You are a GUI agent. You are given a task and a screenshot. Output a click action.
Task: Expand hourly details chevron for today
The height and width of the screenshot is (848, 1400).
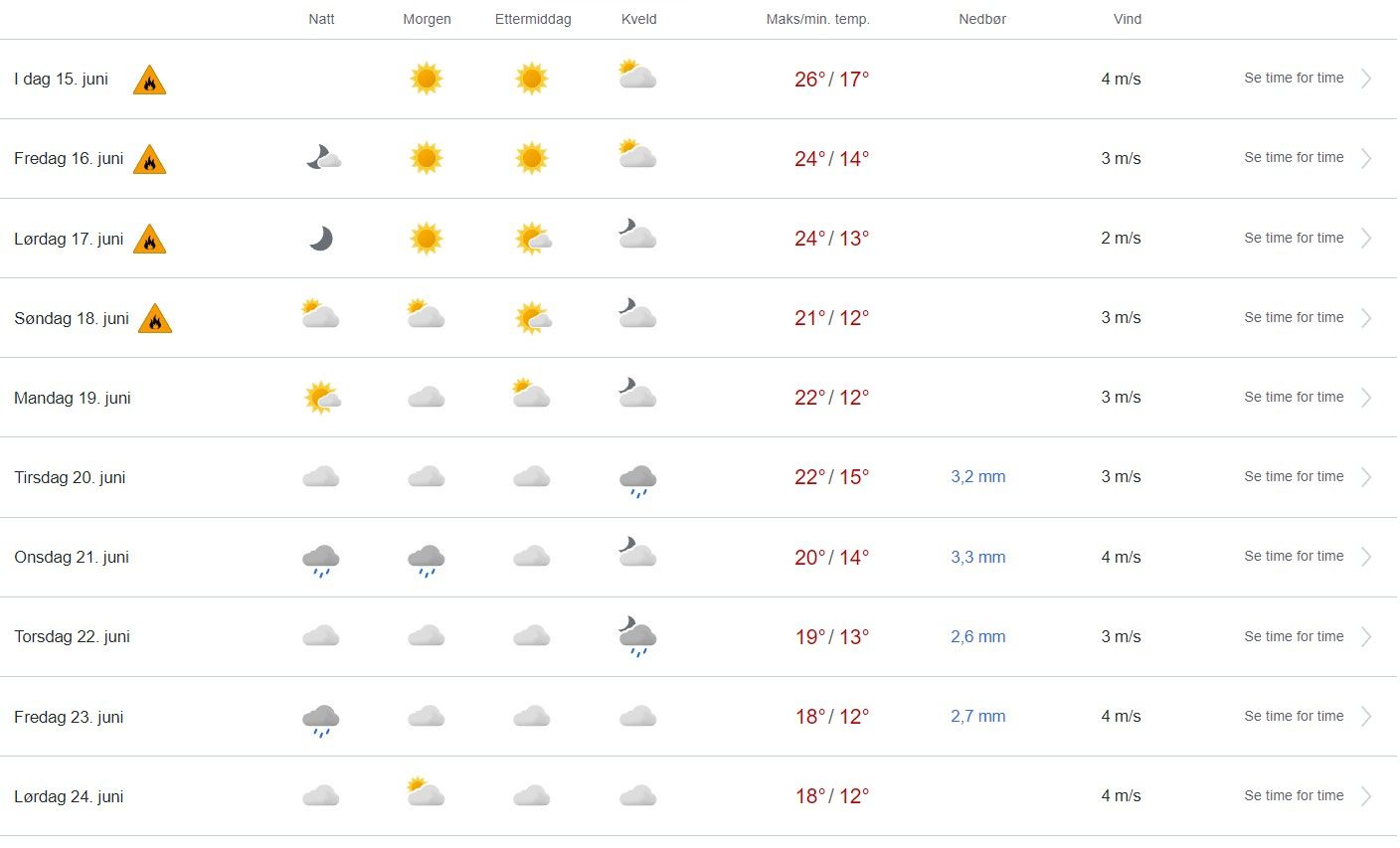click(1366, 79)
